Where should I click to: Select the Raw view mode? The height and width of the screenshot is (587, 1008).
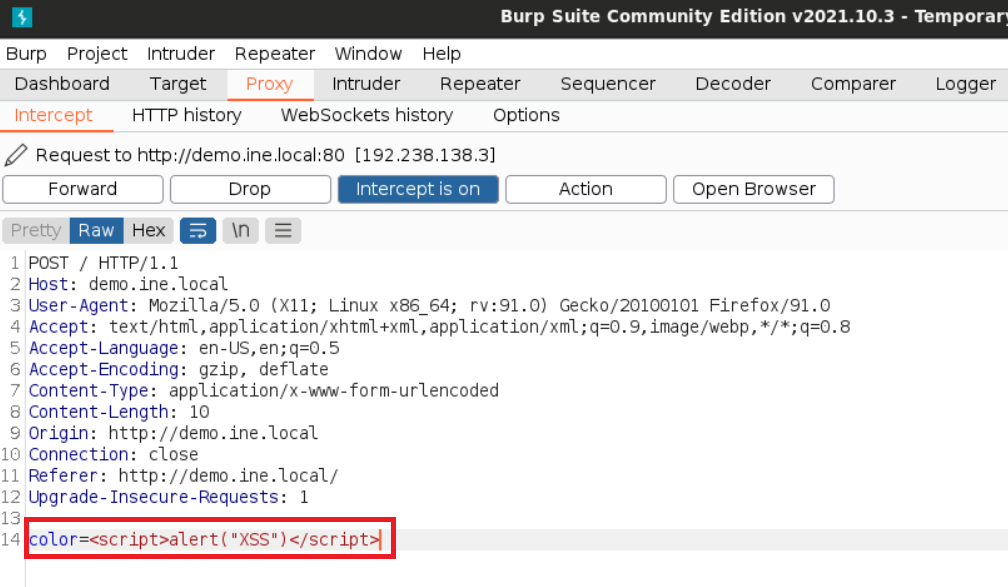(x=96, y=230)
